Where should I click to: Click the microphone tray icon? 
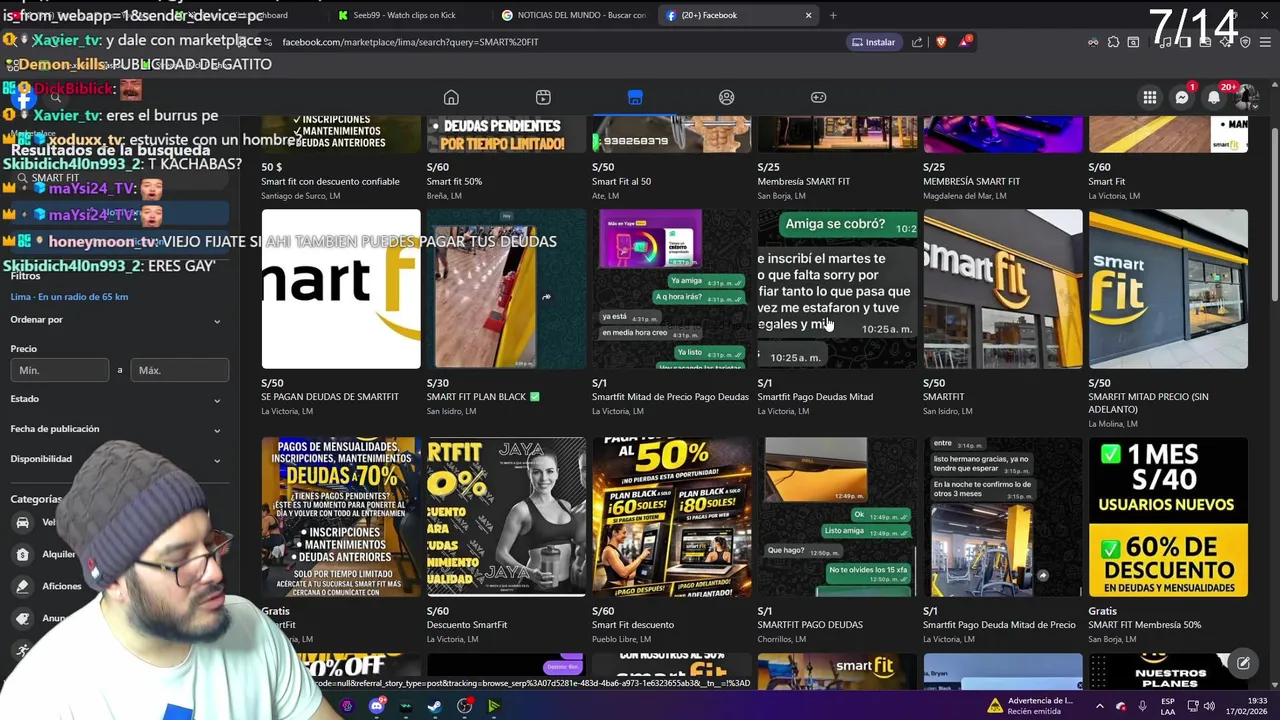pyautogui.click(x=1142, y=706)
